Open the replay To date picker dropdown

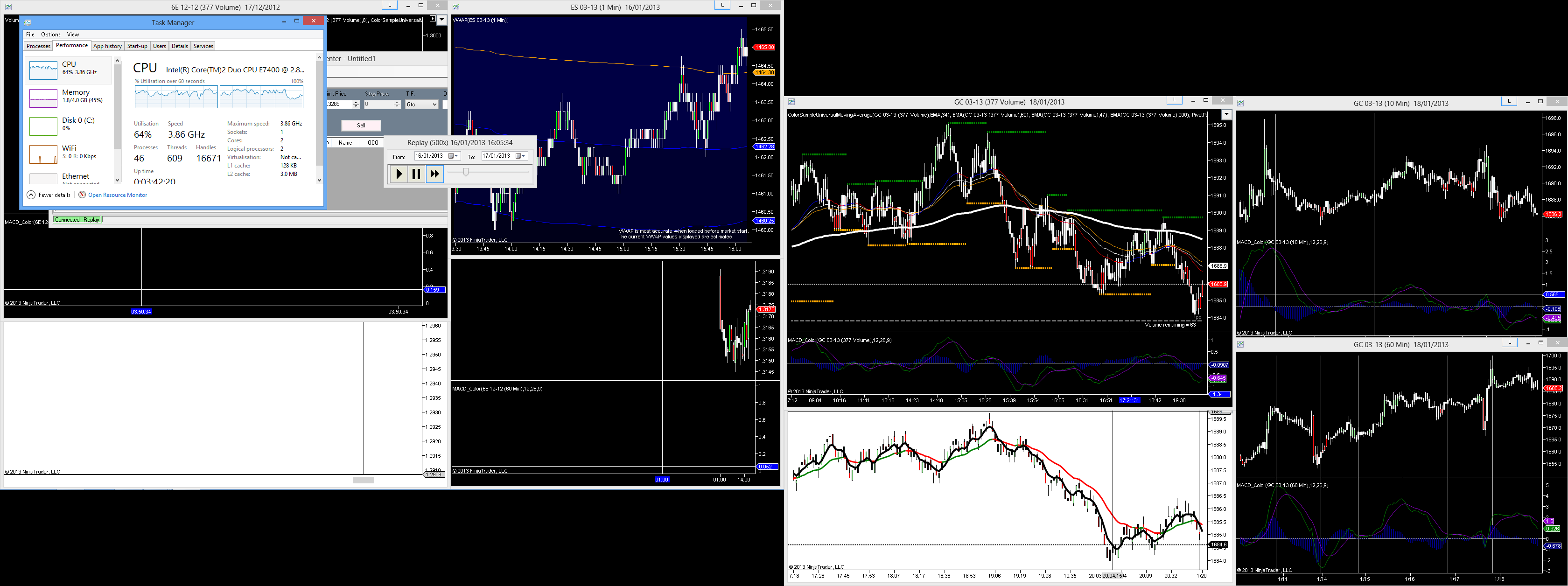point(520,156)
